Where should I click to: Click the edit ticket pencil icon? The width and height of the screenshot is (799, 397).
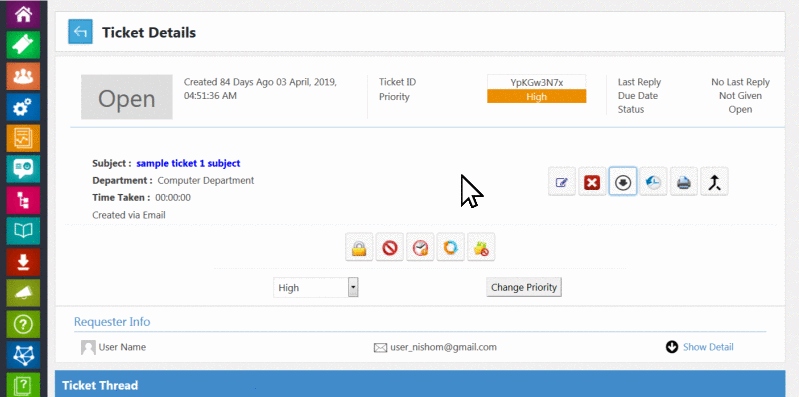tap(562, 181)
